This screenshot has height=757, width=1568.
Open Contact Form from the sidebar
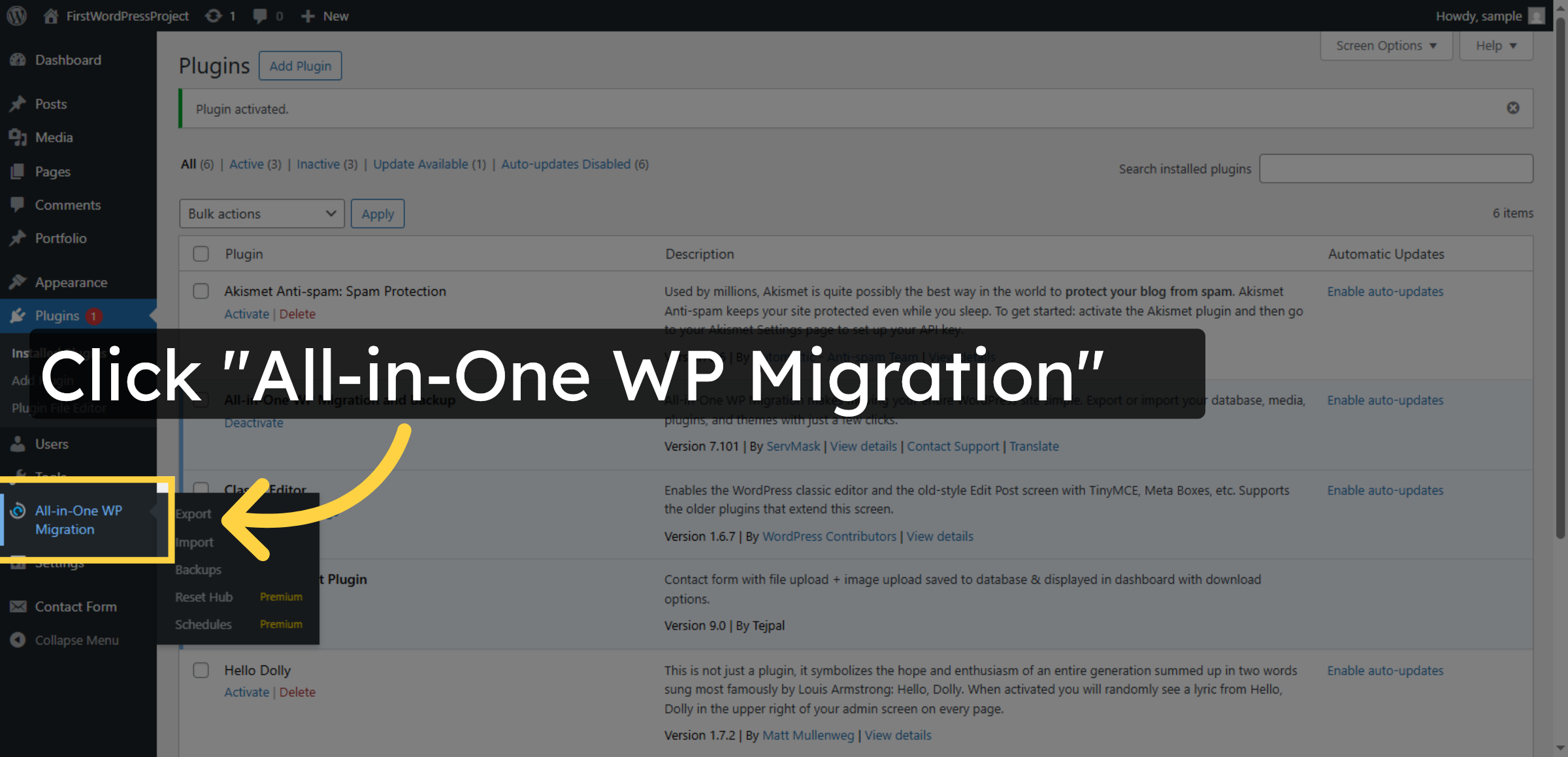tap(75, 606)
